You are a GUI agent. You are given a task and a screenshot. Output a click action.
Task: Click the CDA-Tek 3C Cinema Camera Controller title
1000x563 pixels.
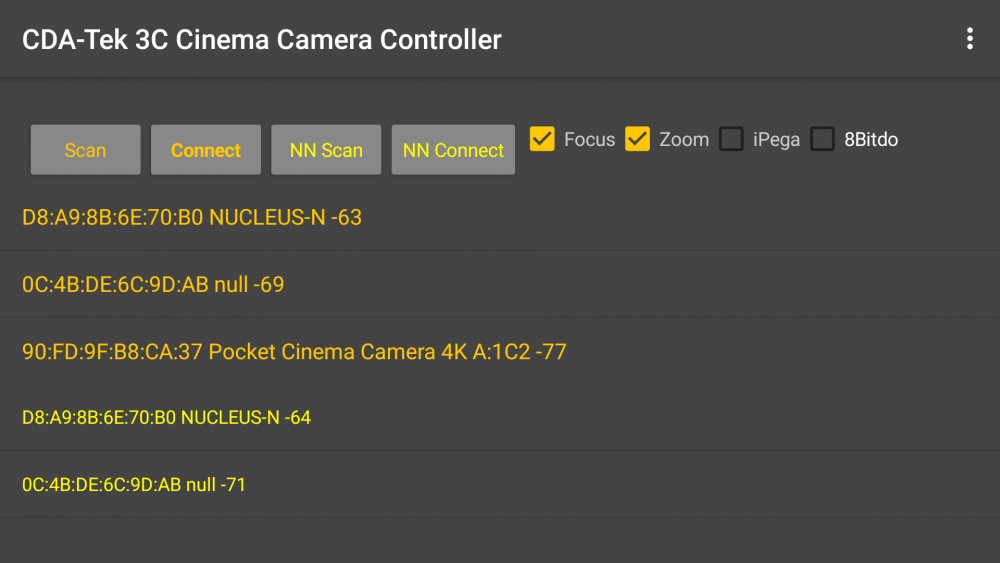262,40
